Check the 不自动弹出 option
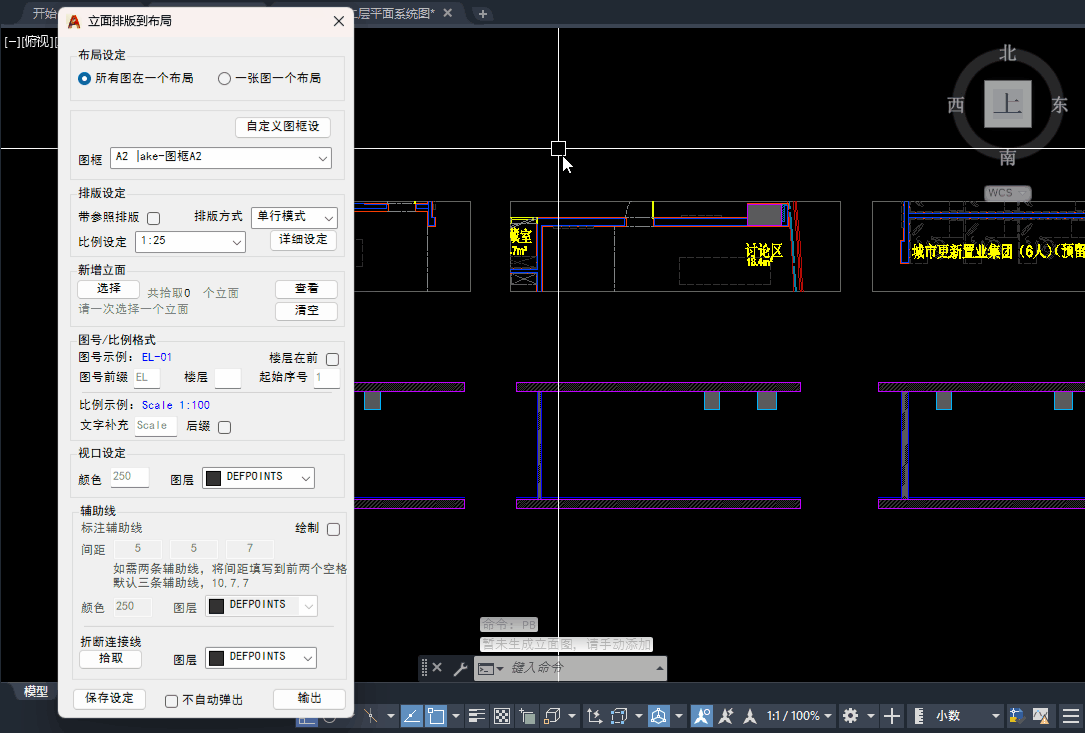This screenshot has height=733, width=1085. 169,700
